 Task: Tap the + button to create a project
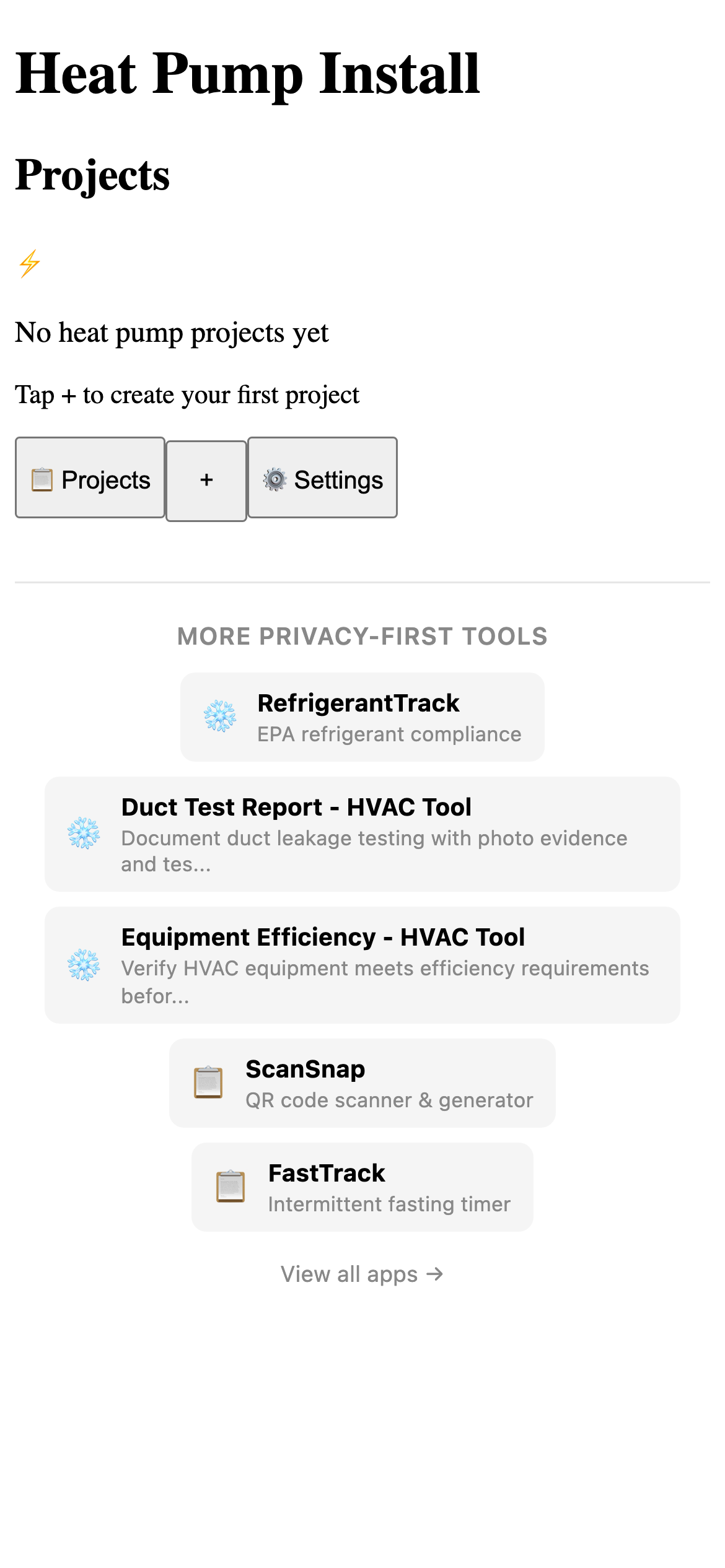206,479
